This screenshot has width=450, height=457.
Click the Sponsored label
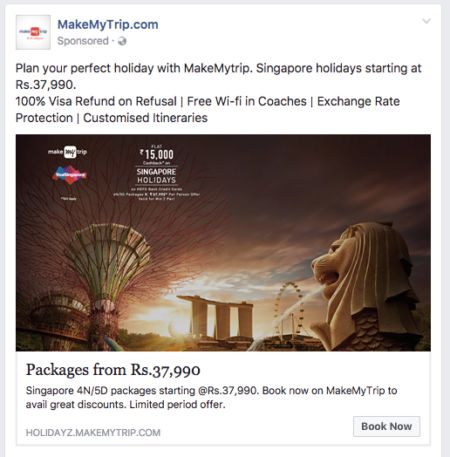[x=83, y=41]
